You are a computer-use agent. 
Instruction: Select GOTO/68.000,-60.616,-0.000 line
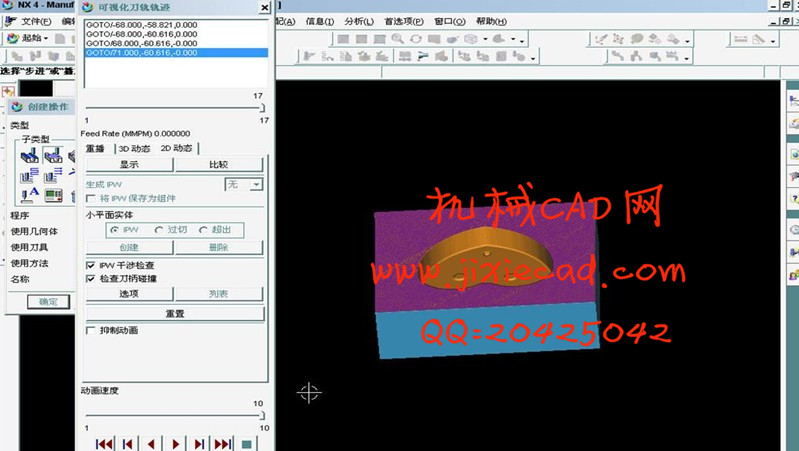pos(176,43)
